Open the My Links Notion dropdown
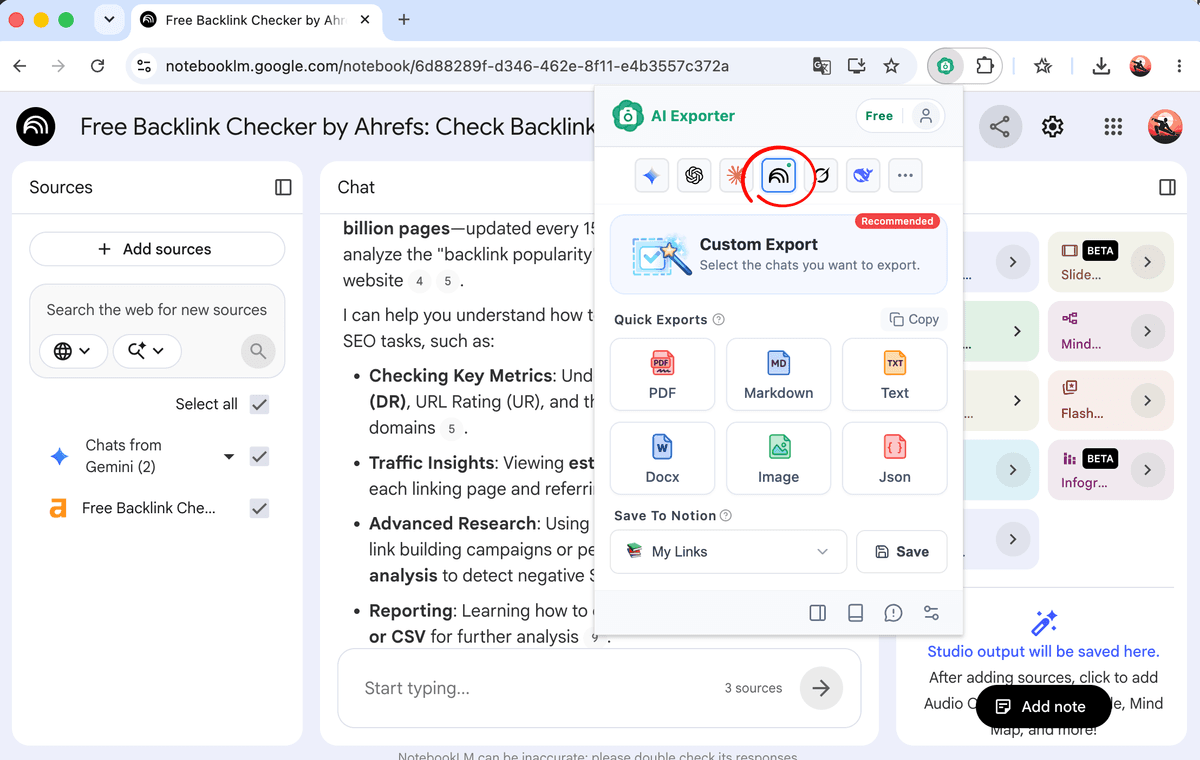The width and height of the screenshot is (1200, 760). 728,552
